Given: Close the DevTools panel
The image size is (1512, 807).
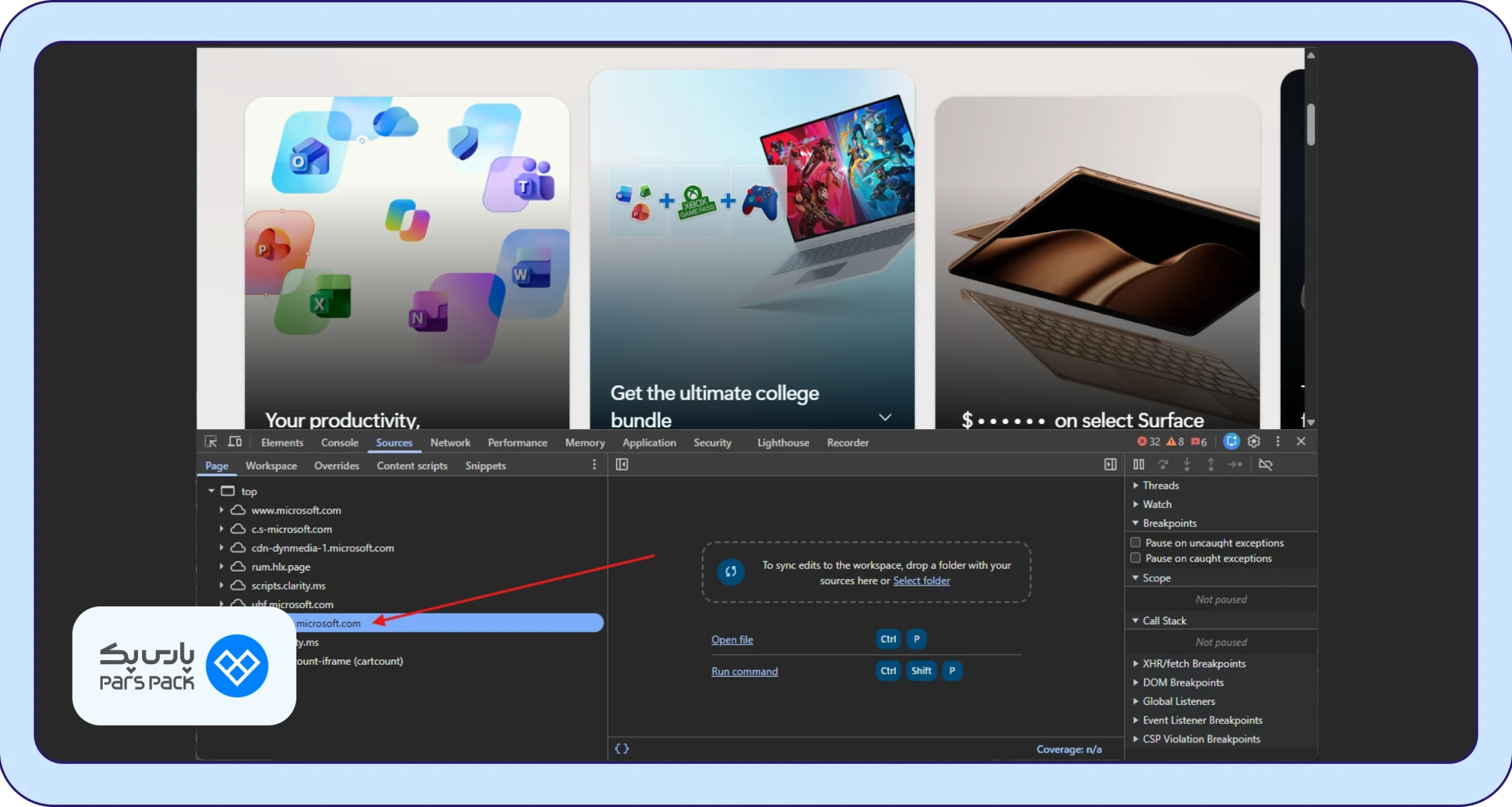Looking at the screenshot, I should coord(1301,441).
